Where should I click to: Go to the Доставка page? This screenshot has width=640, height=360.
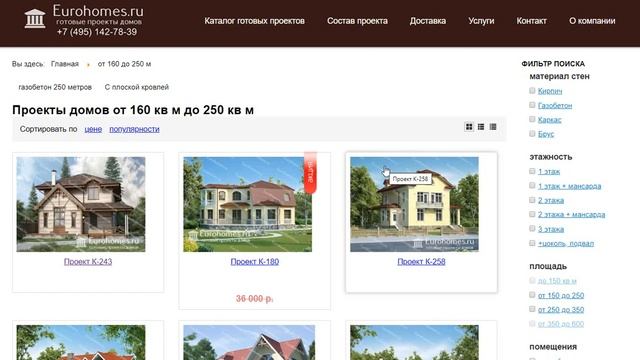pyautogui.click(x=428, y=21)
